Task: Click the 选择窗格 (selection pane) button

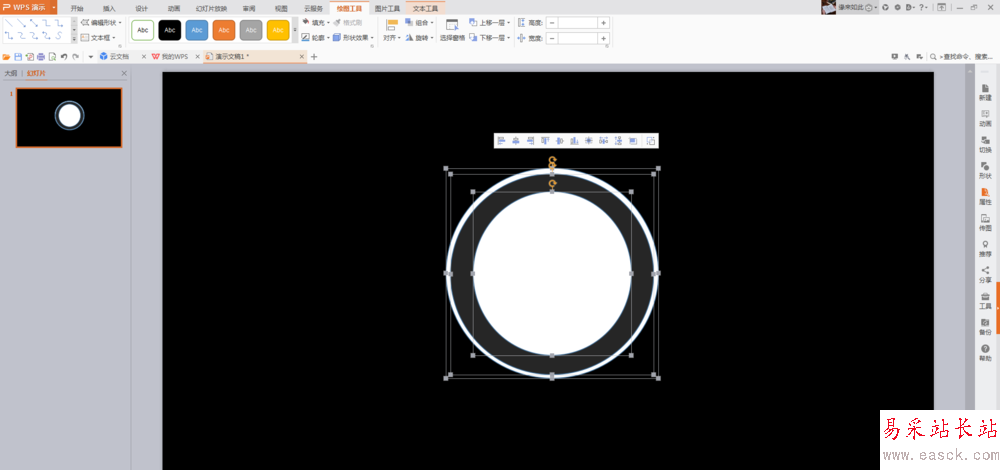Action: [x=452, y=30]
